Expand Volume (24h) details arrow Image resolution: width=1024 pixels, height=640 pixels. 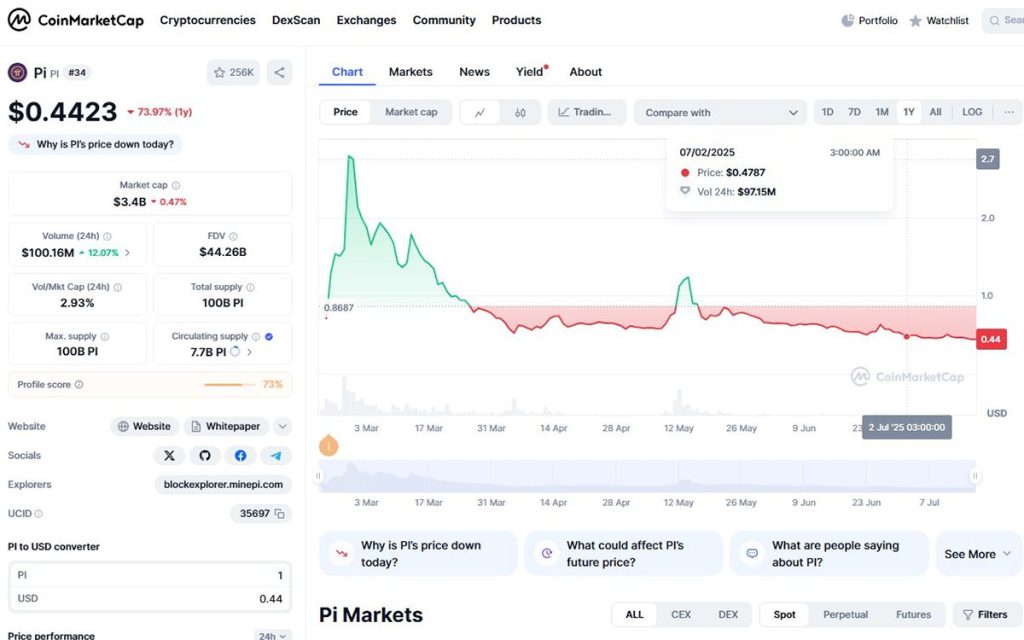click(127, 253)
